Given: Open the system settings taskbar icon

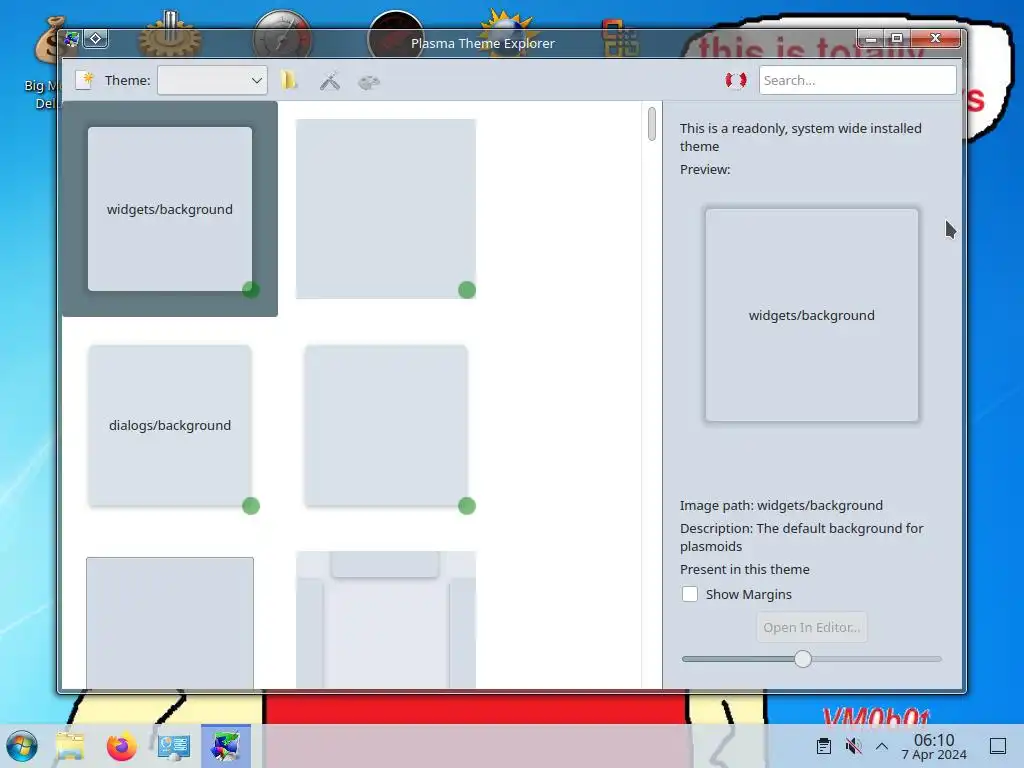Looking at the screenshot, I should 174,746.
